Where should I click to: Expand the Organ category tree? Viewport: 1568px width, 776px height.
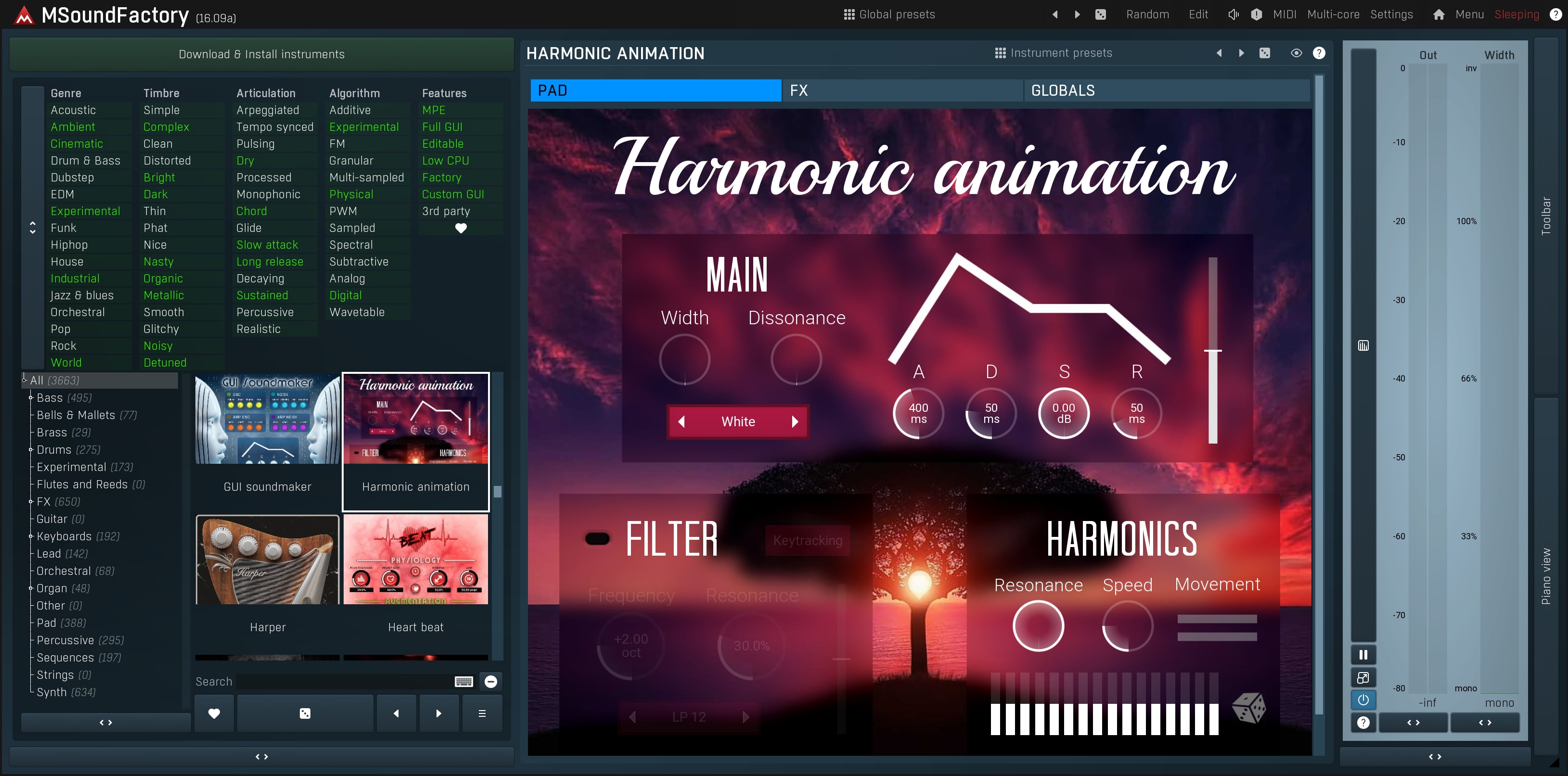pyautogui.click(x=31, y=588)
